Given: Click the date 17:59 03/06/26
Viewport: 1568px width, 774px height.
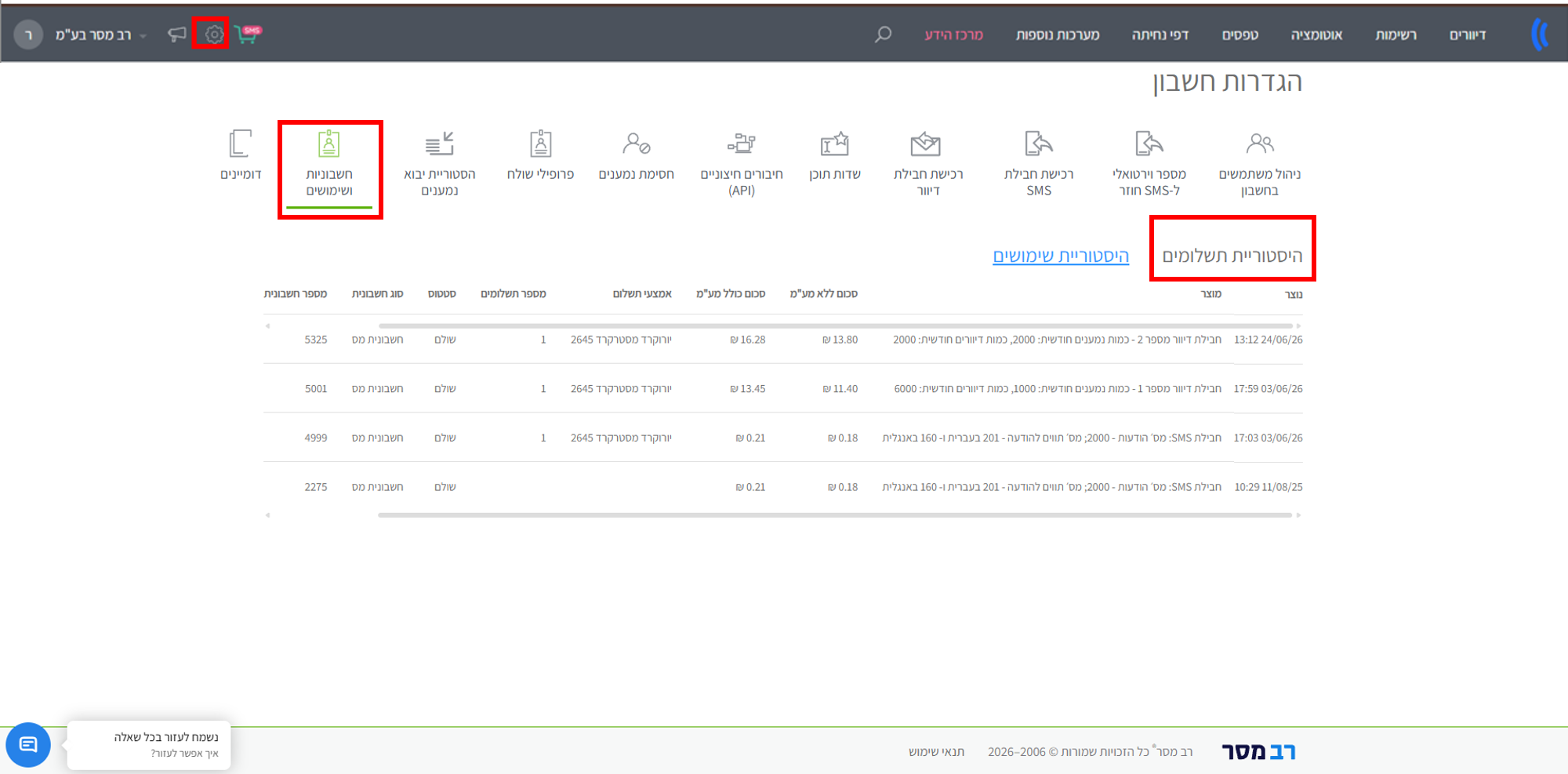Looking at the screenshot, I should [1269, 389].
